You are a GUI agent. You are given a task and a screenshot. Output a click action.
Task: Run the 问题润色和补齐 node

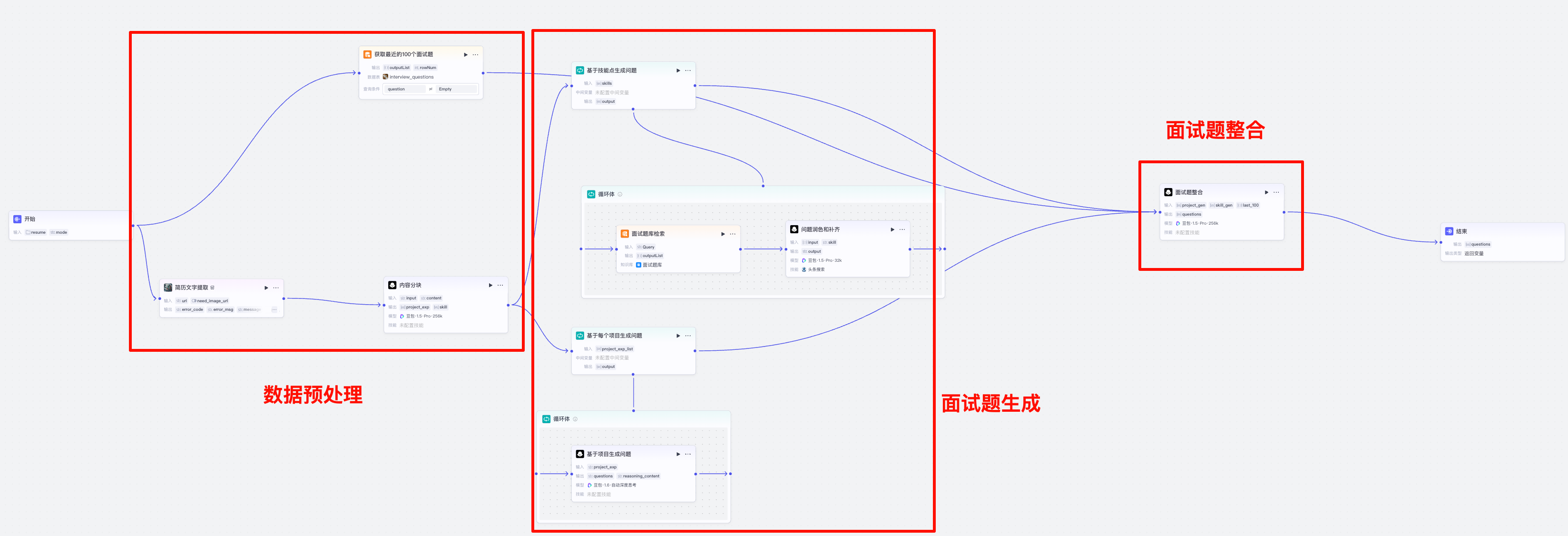coord(892,229)
